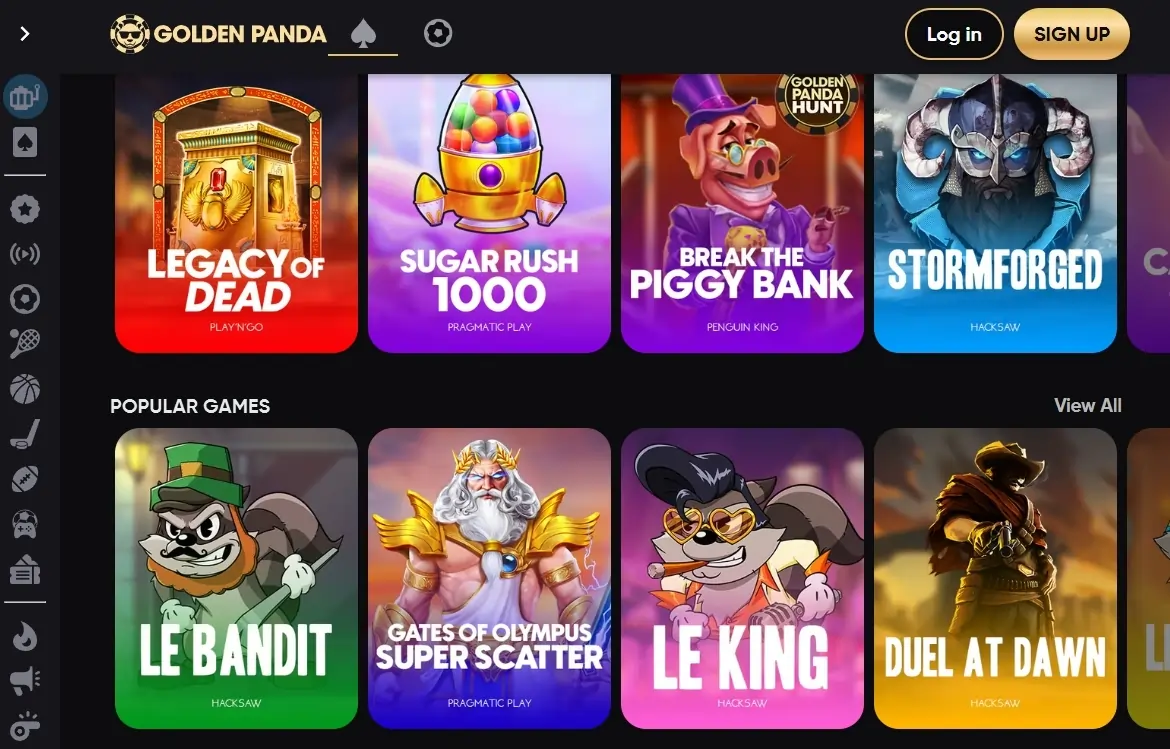Click the gold SIGN UP button
Screen dimensions: 1170x749
[x=1072, y=34]
